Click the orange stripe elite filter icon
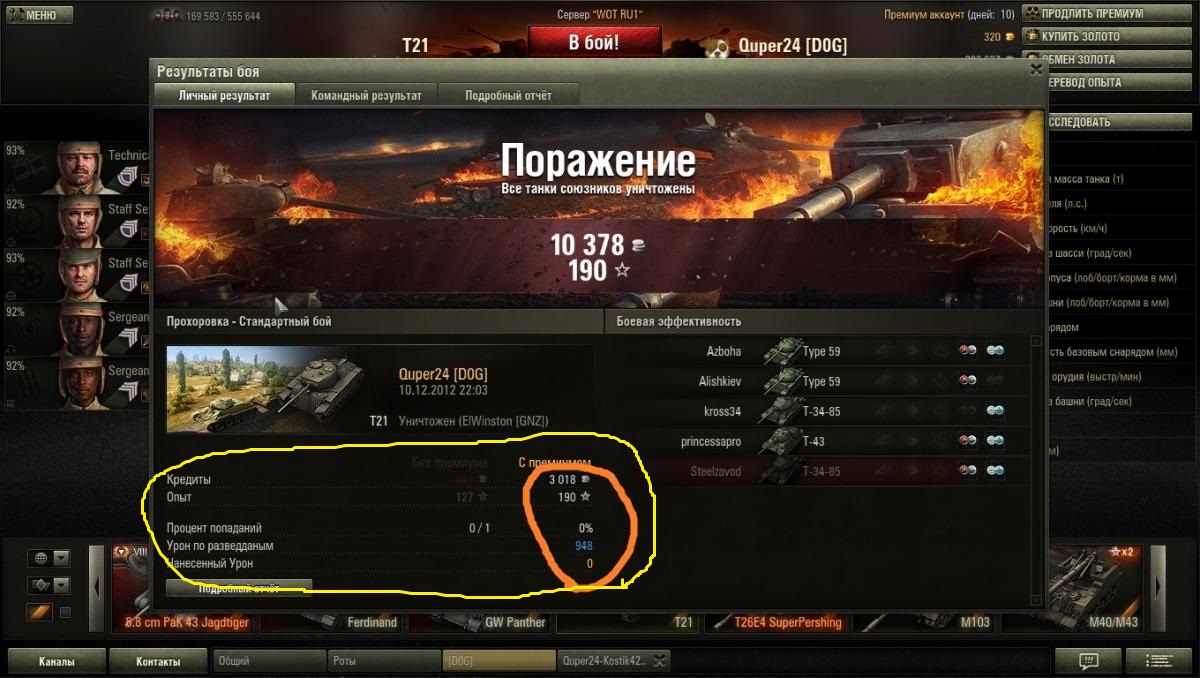This screenshot has height=678, width=1200. 39,612
